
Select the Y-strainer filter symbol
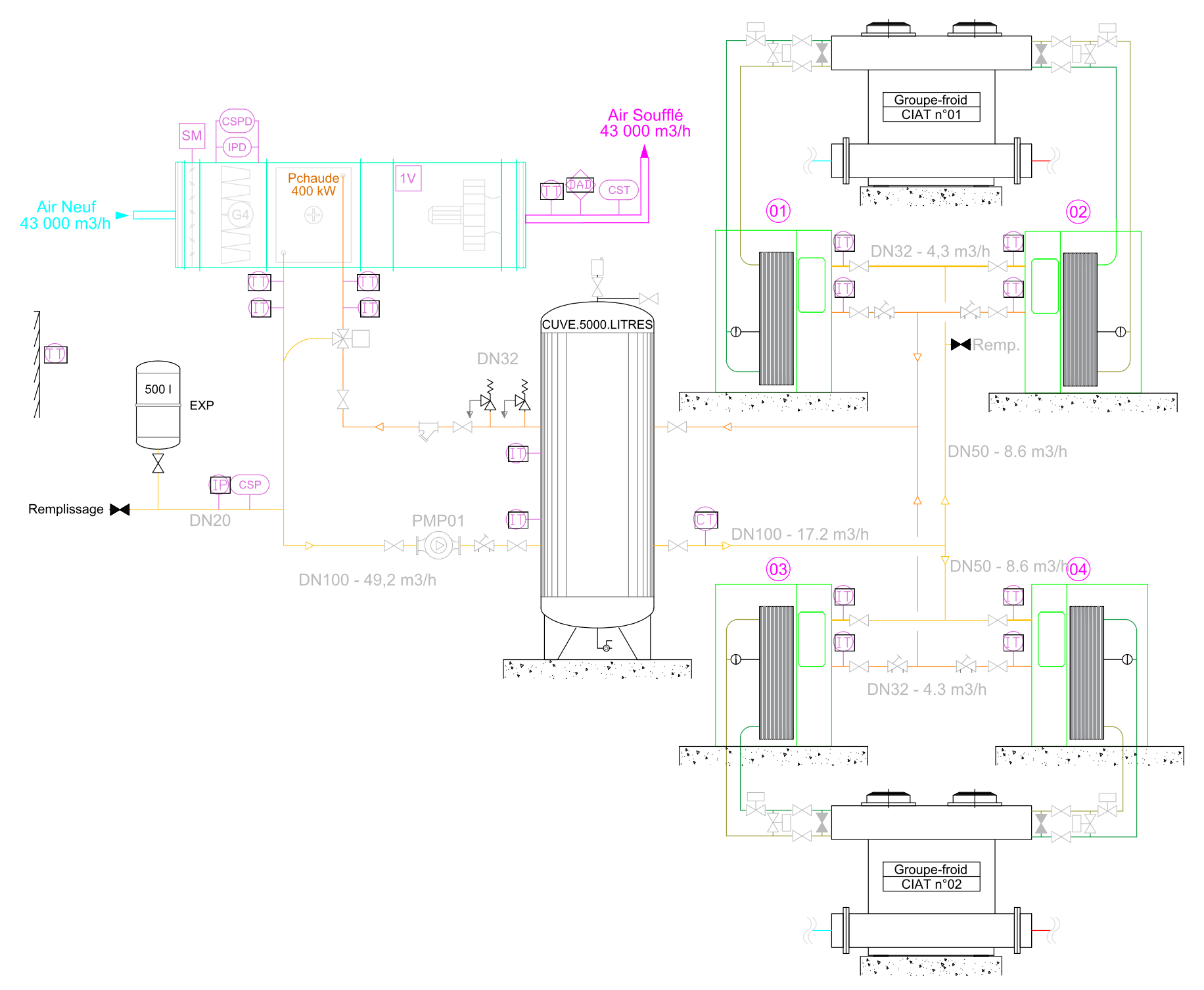coord(428,431)
